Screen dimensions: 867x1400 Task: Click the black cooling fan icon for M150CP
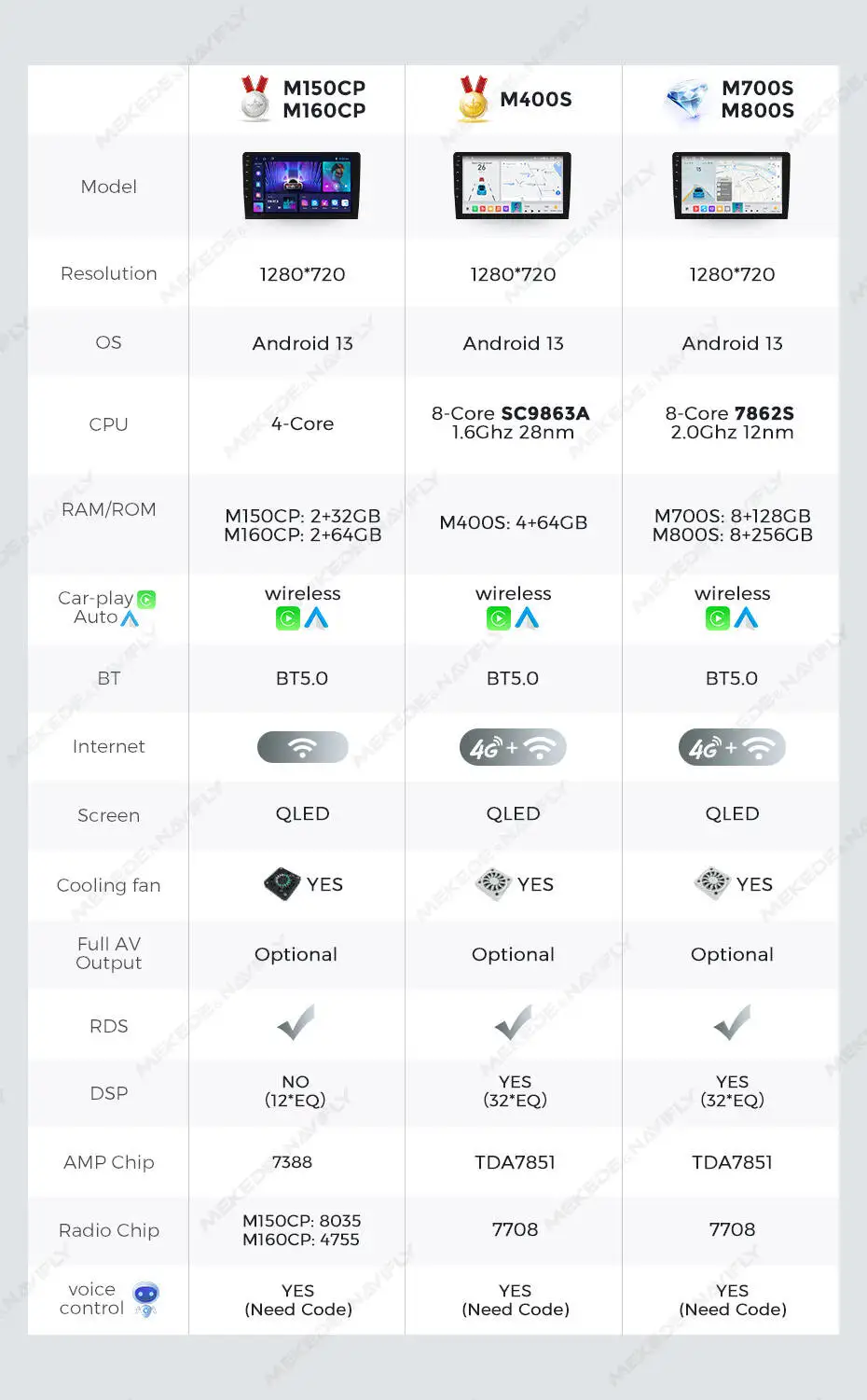[x=282, y=883]
